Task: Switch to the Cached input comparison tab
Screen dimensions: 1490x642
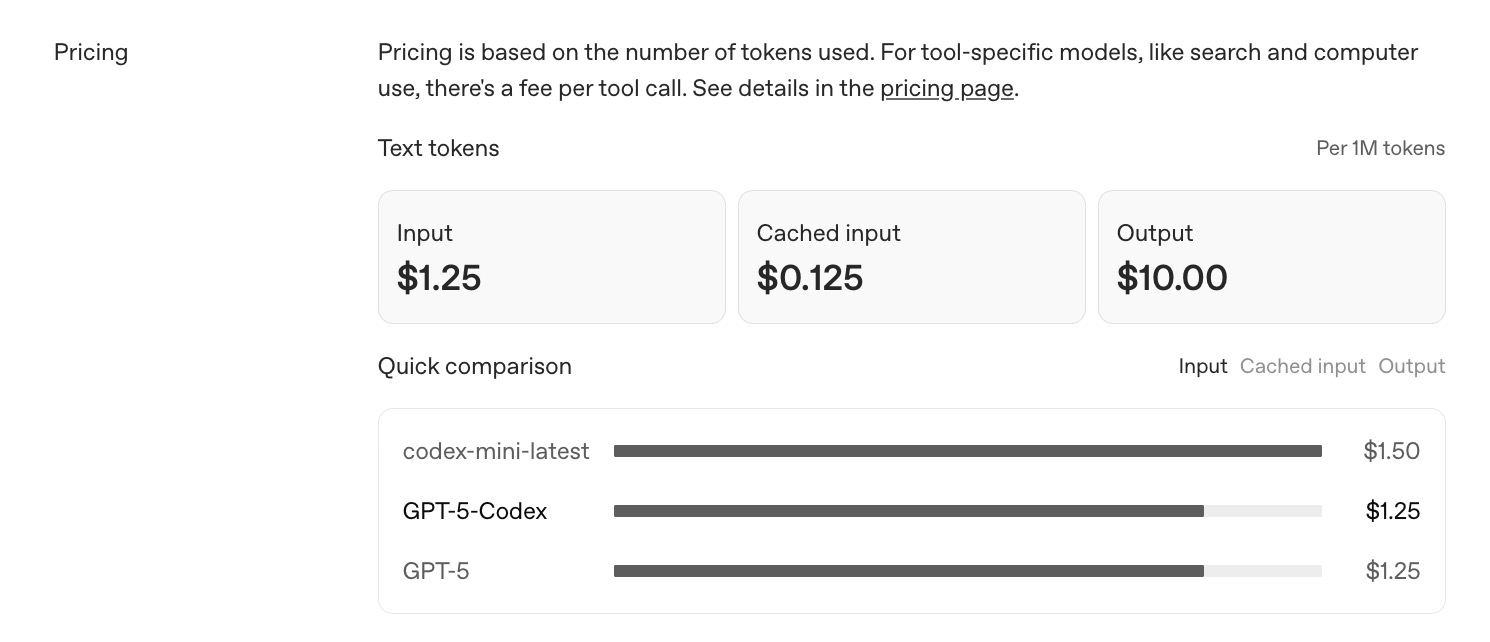Action: point(1302,366)
